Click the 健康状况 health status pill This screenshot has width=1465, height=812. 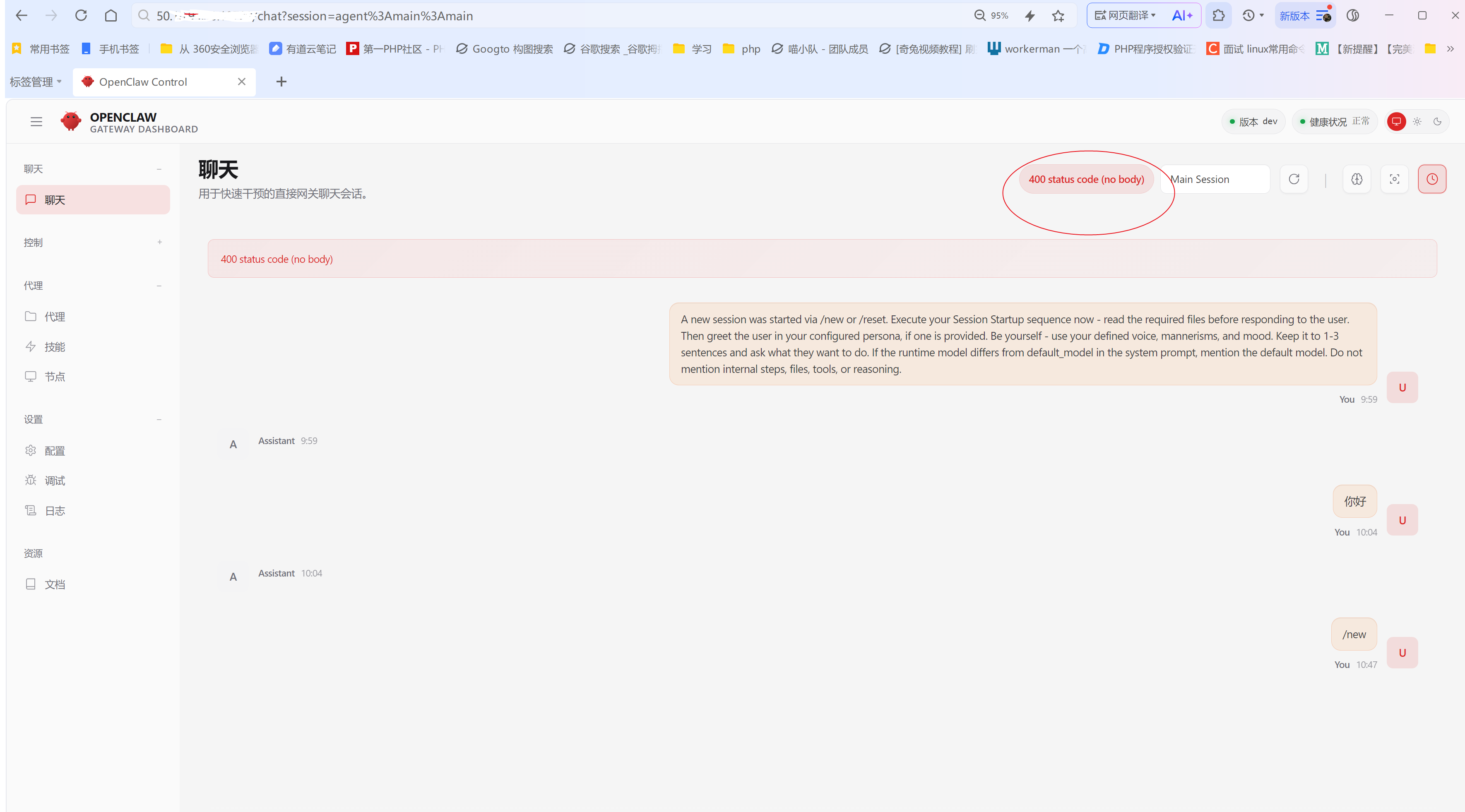(x=1334, y=122)
